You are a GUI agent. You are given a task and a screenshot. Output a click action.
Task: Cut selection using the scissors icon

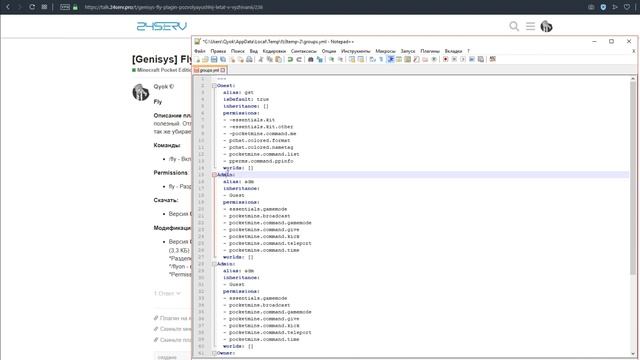(261, 60)
